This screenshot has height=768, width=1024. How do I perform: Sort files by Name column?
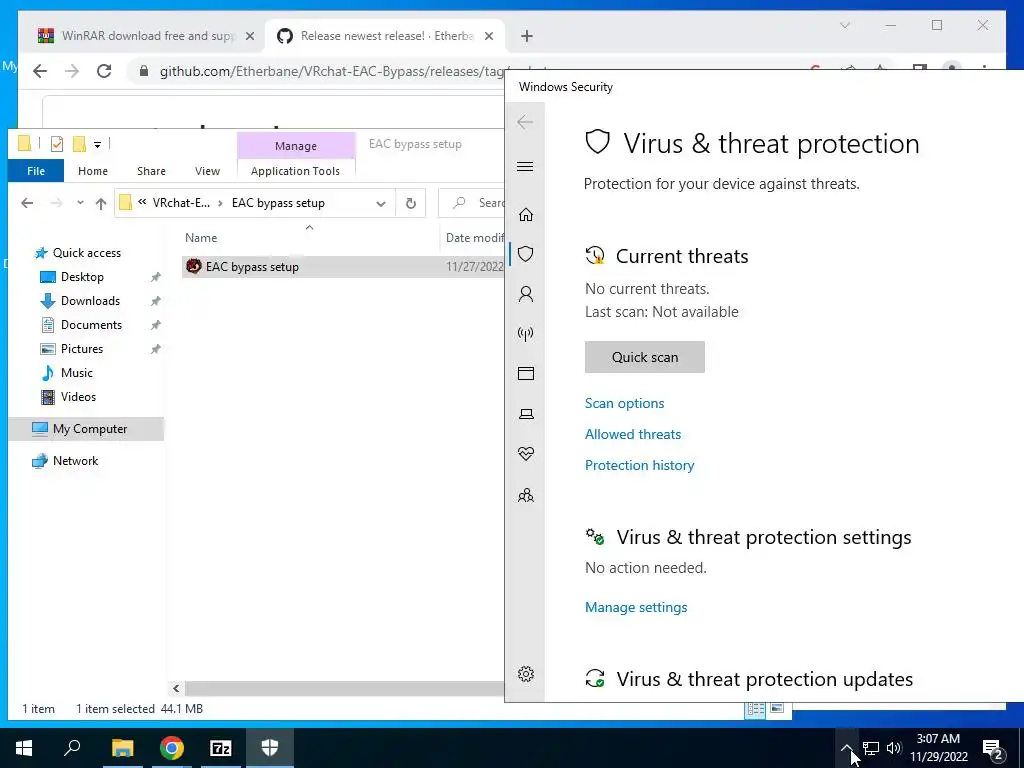pyautogui.click(x=201, y=238)
